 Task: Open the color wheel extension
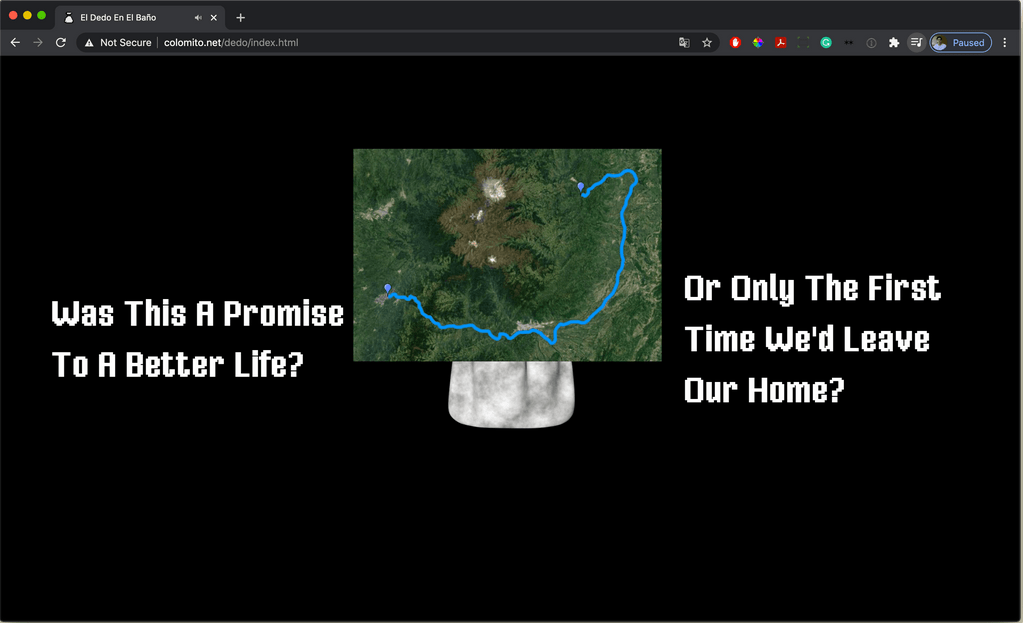(758, 43)
